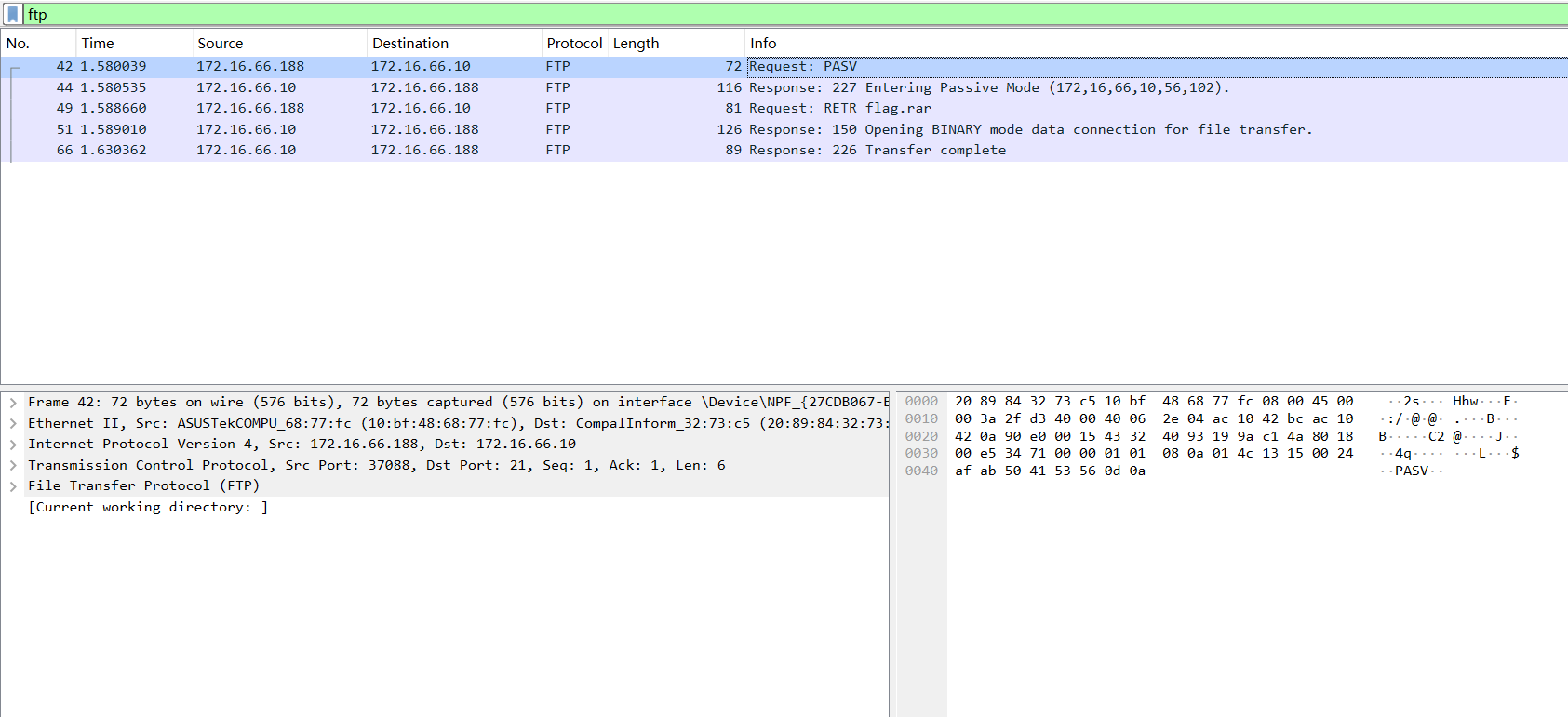1568x717 pixels.
Task: Click FTP protocol cell in packet 66 row
Action: point(558,150)
